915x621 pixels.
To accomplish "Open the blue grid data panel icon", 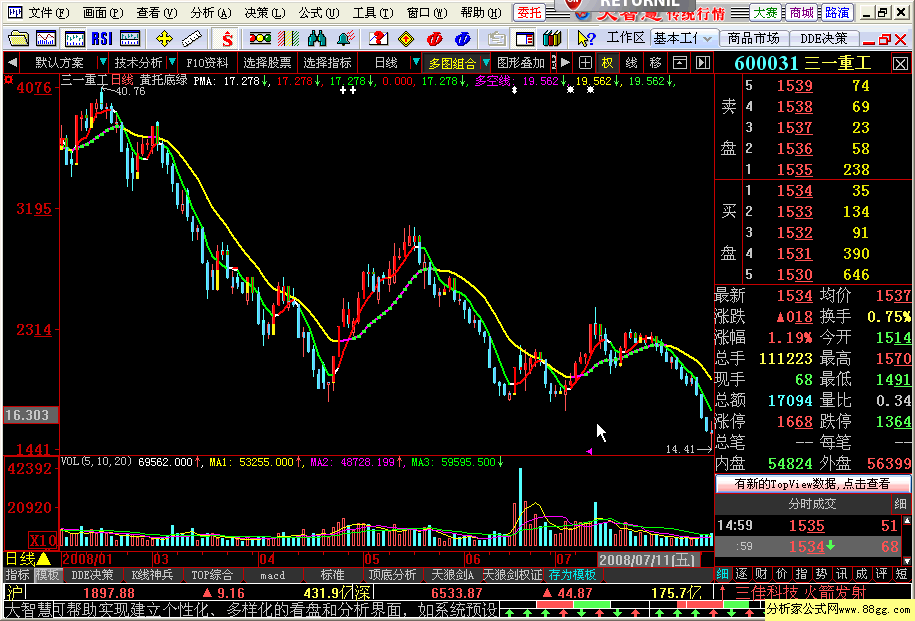I will pos(130,39).
